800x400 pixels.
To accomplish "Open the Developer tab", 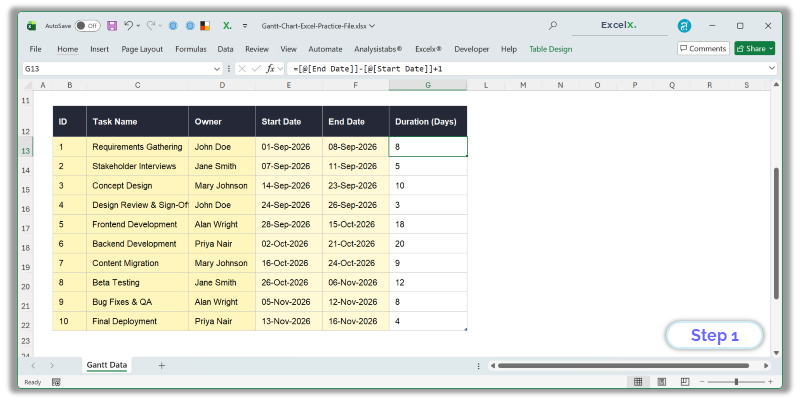I will [x=471, y=49].
